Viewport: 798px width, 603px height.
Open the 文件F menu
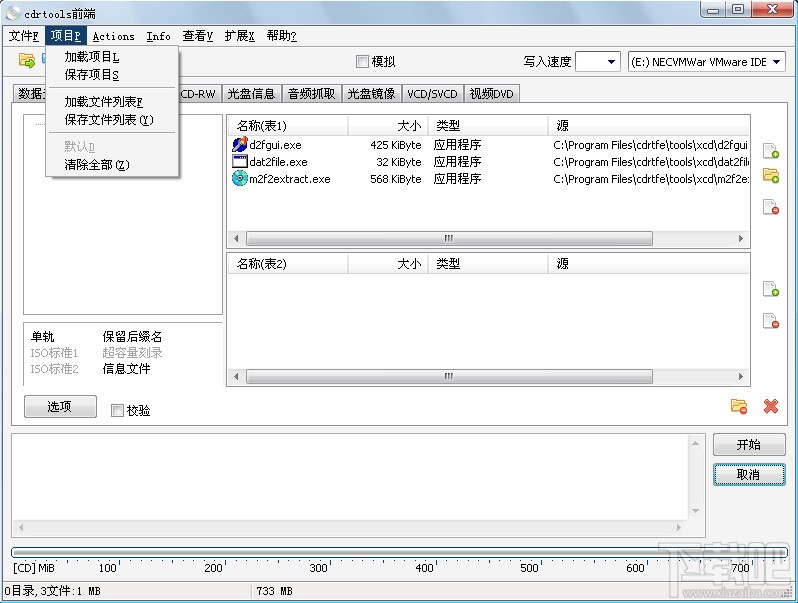[23, 36]
